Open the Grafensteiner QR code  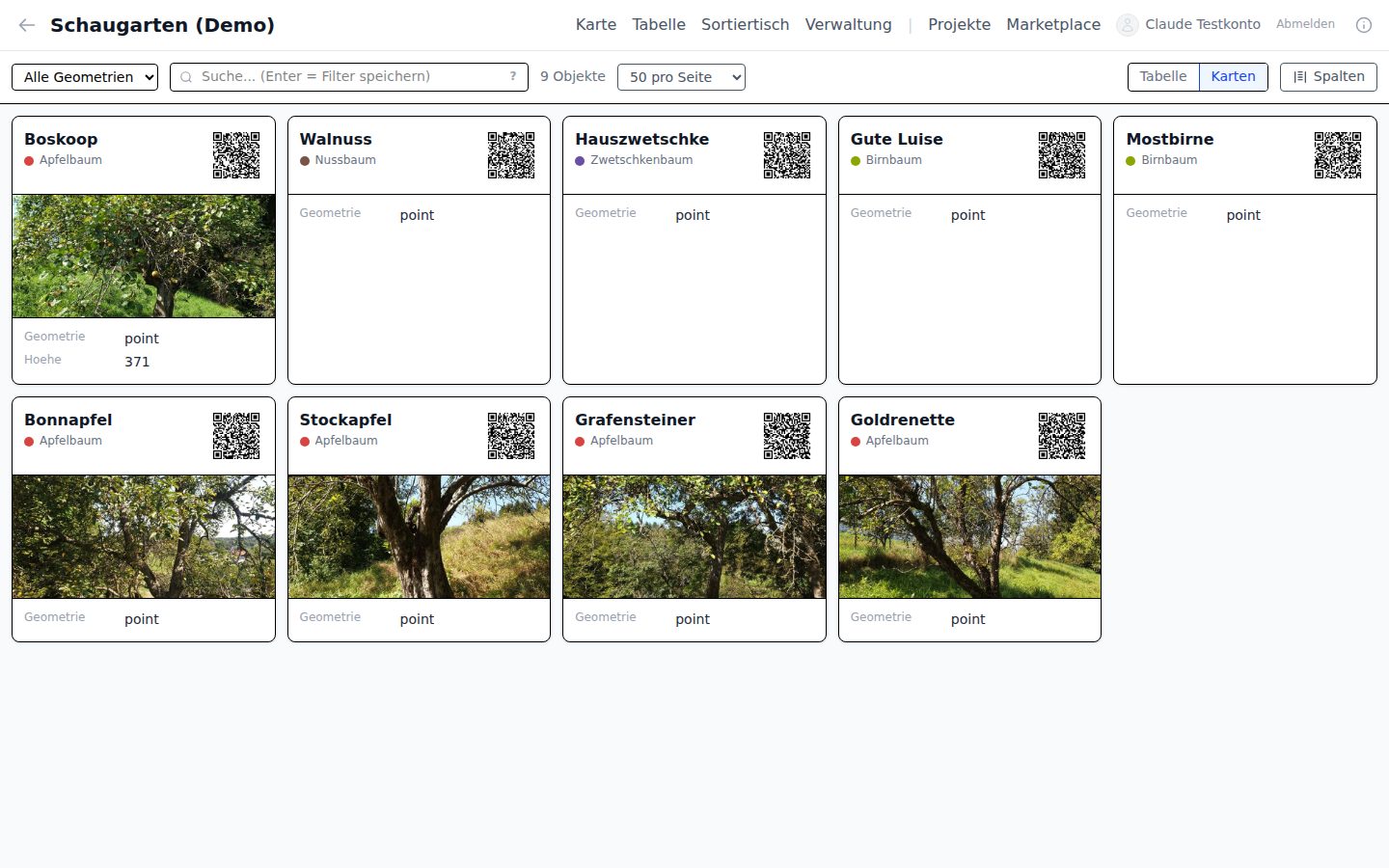point(787,436)
